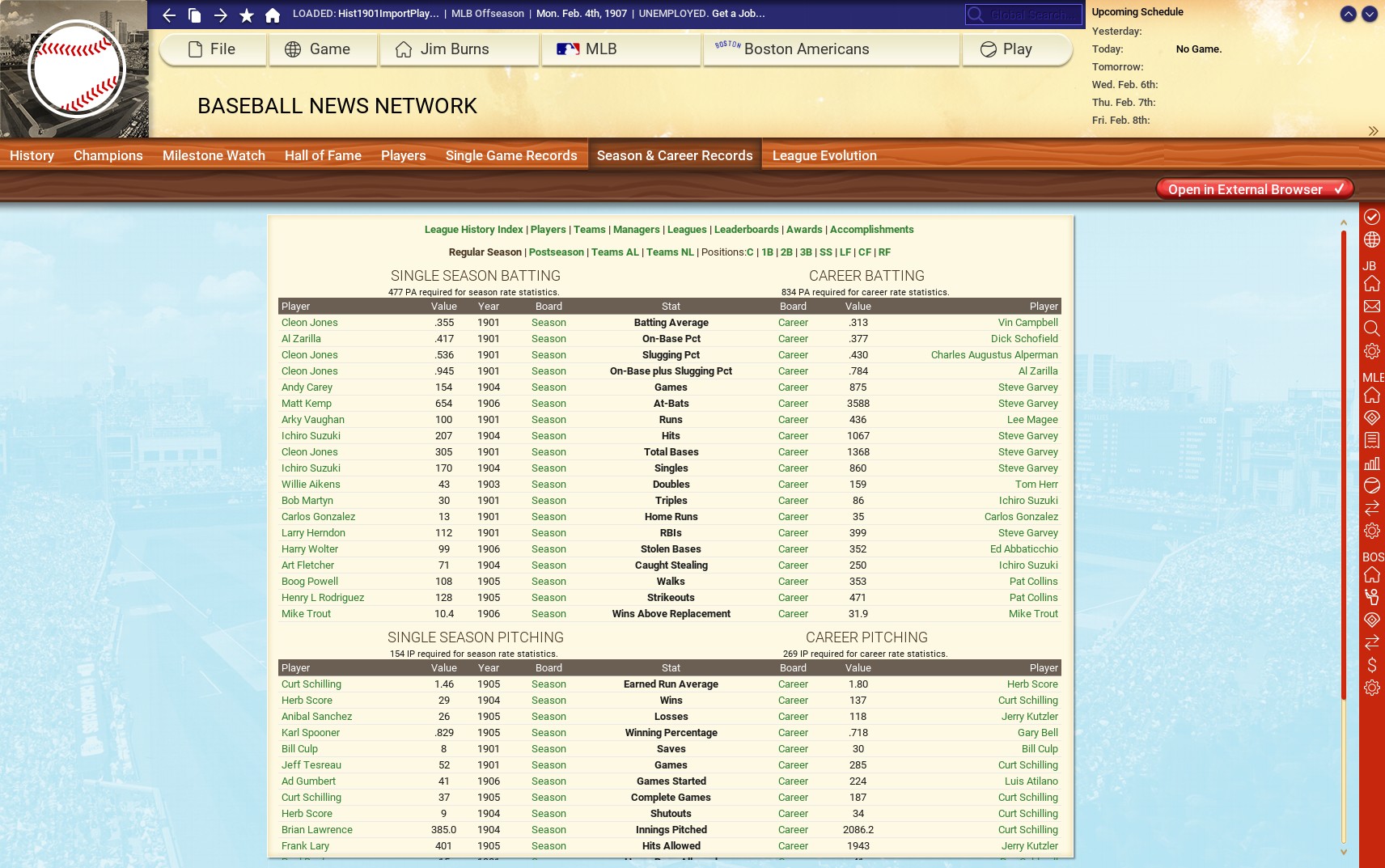Click the double-chevron expander below schedule
The height and width of the screenshot is (868, 1385).
point(1373,131)
